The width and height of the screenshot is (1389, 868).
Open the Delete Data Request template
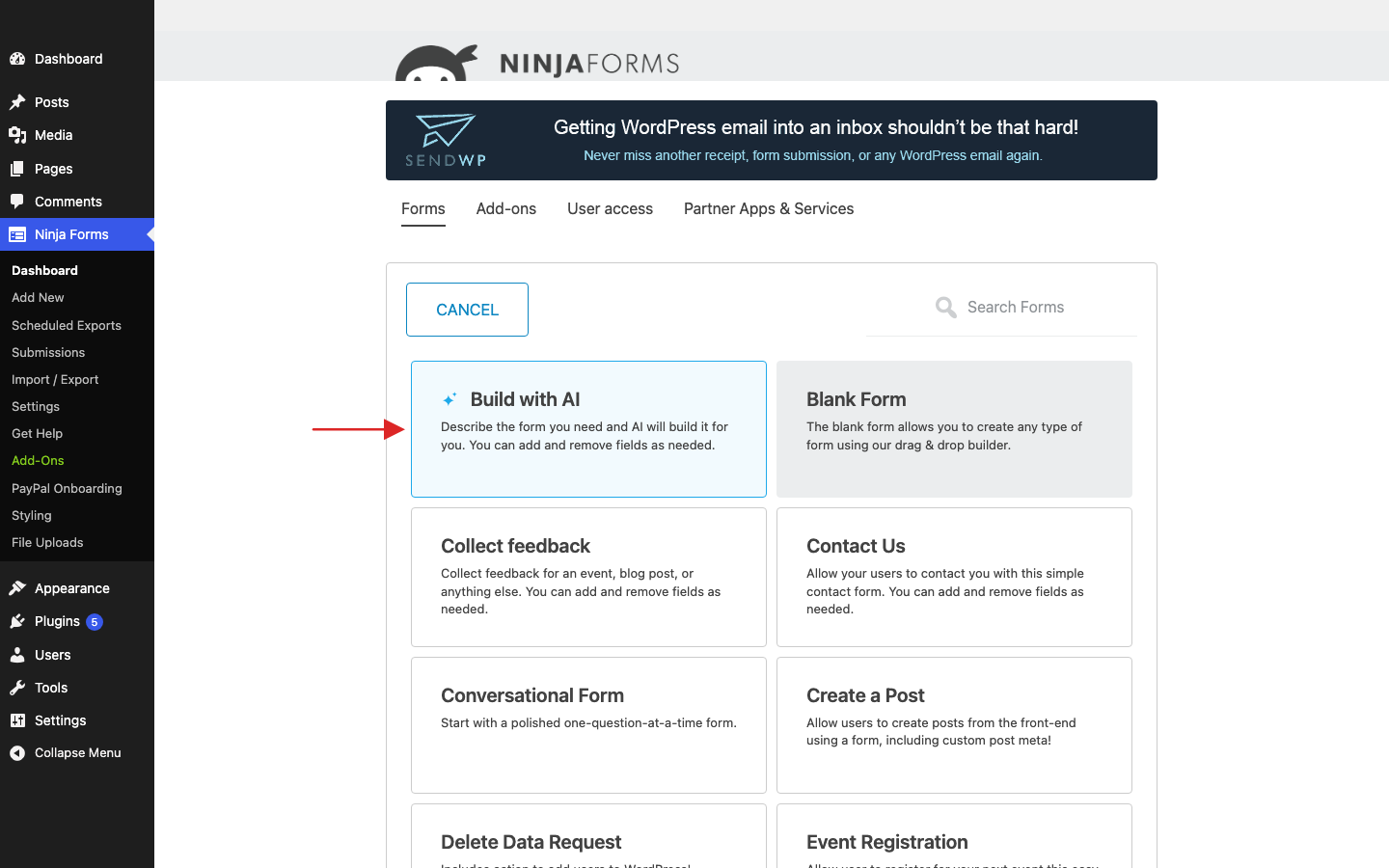588,836
